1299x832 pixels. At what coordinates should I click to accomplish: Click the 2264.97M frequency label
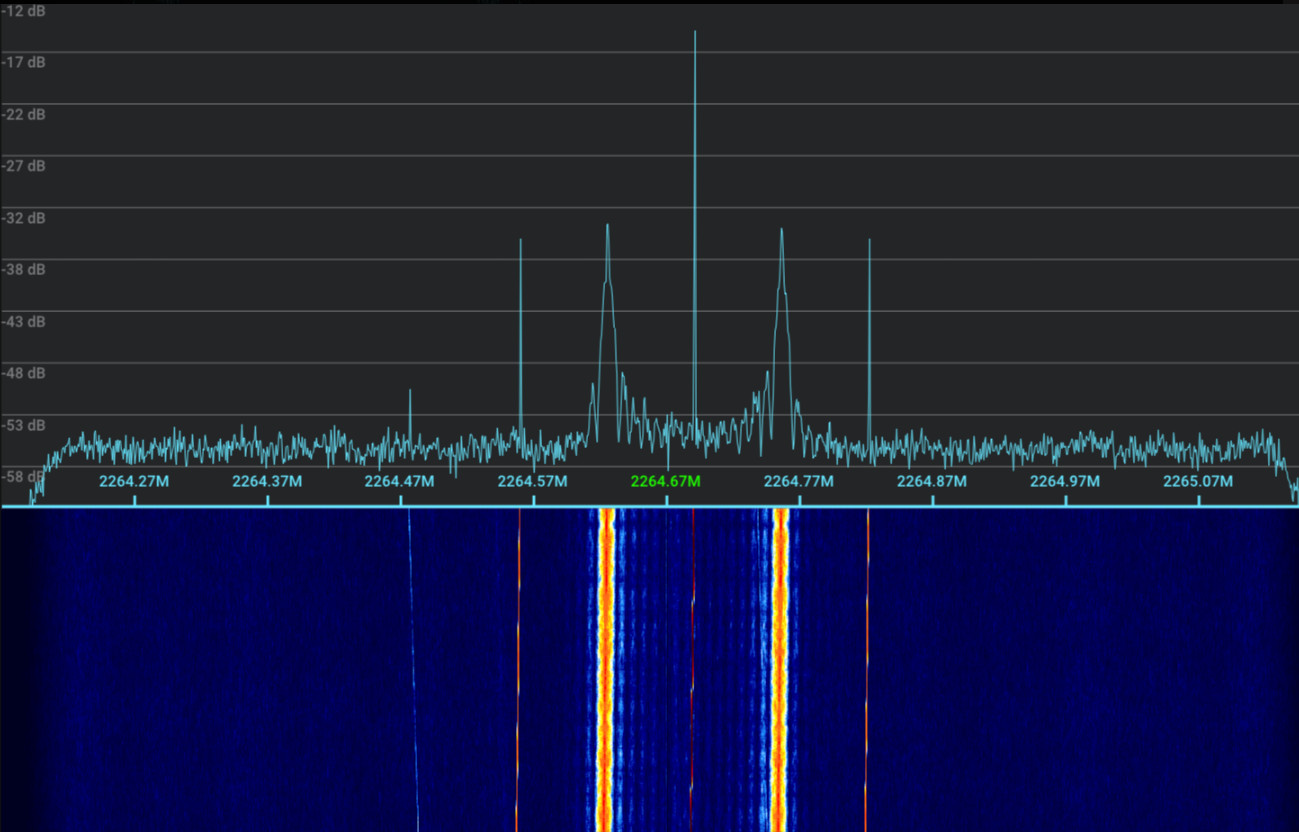pos(1064,481)
